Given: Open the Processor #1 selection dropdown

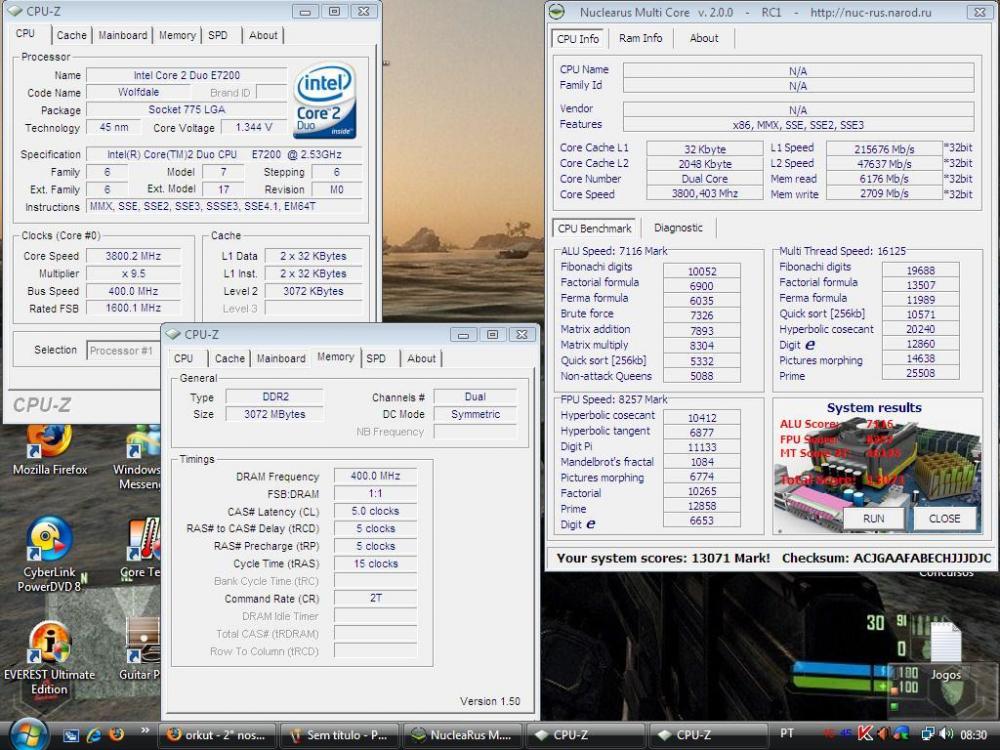Looking at the screenshot, I should click(124, 350).
